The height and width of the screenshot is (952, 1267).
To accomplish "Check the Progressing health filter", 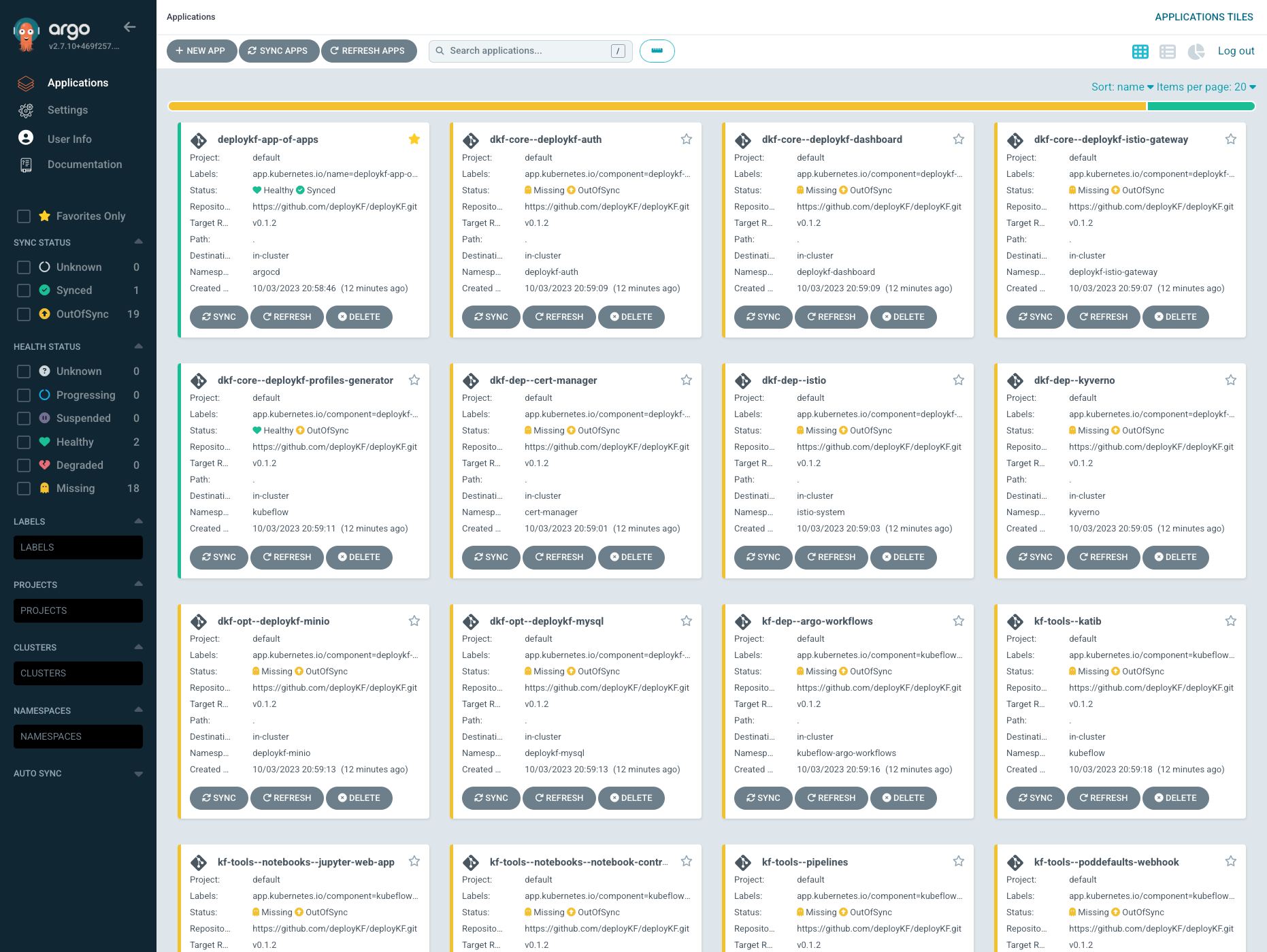I will 24,395.
